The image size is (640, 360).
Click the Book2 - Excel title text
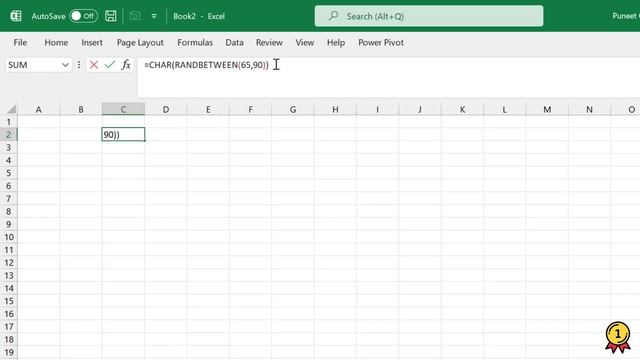[199, 16]
